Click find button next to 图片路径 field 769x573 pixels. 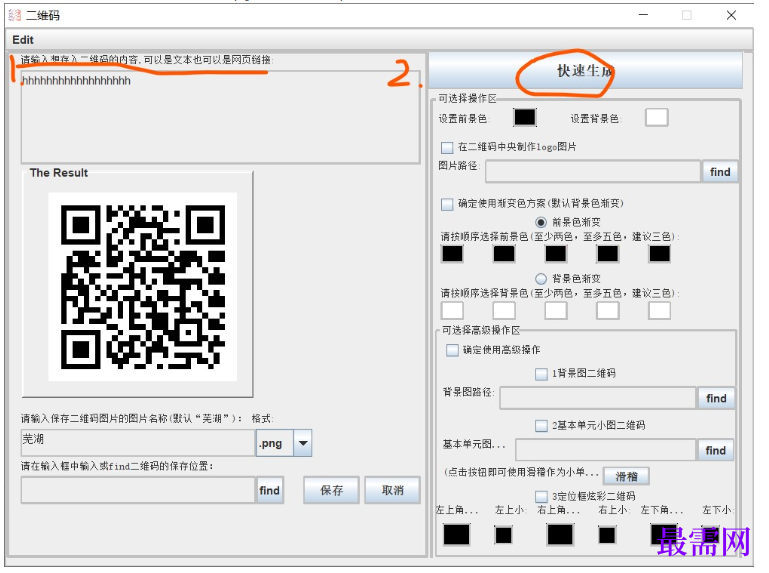pos(719,172)
